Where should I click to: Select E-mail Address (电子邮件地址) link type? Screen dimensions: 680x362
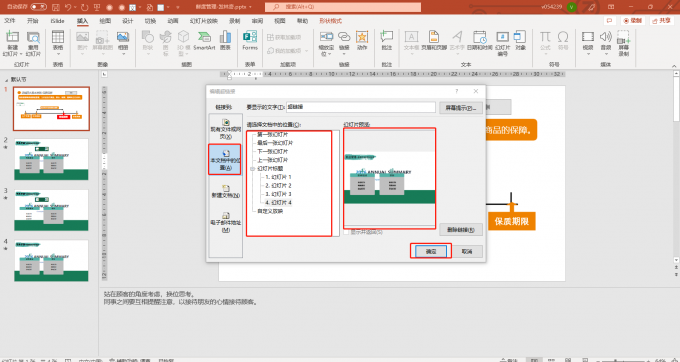click(x=226, y=222)
